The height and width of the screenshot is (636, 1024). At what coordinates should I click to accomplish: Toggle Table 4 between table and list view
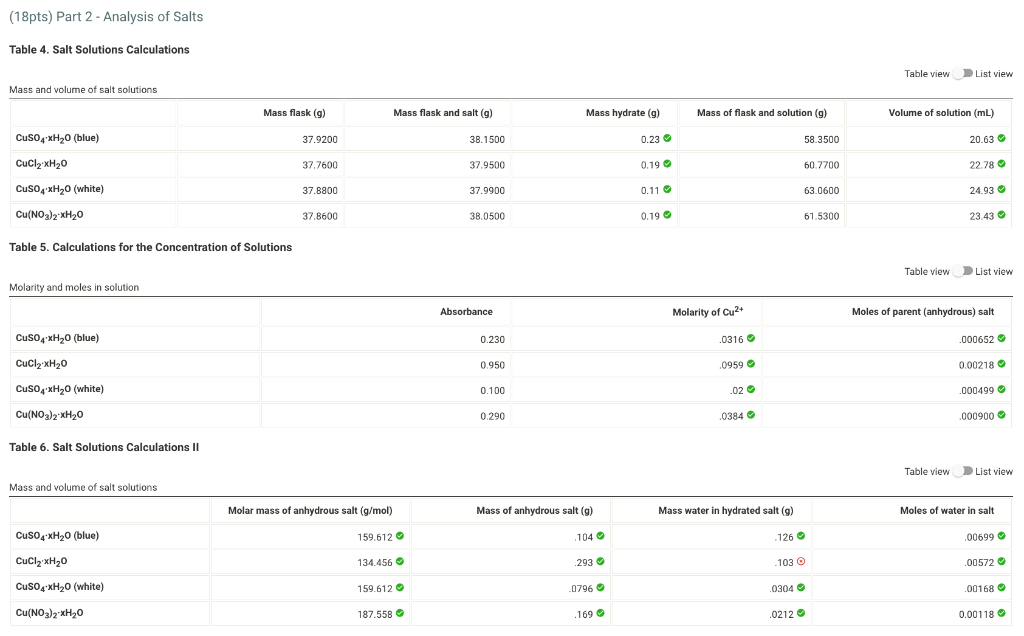pos(963,73)
